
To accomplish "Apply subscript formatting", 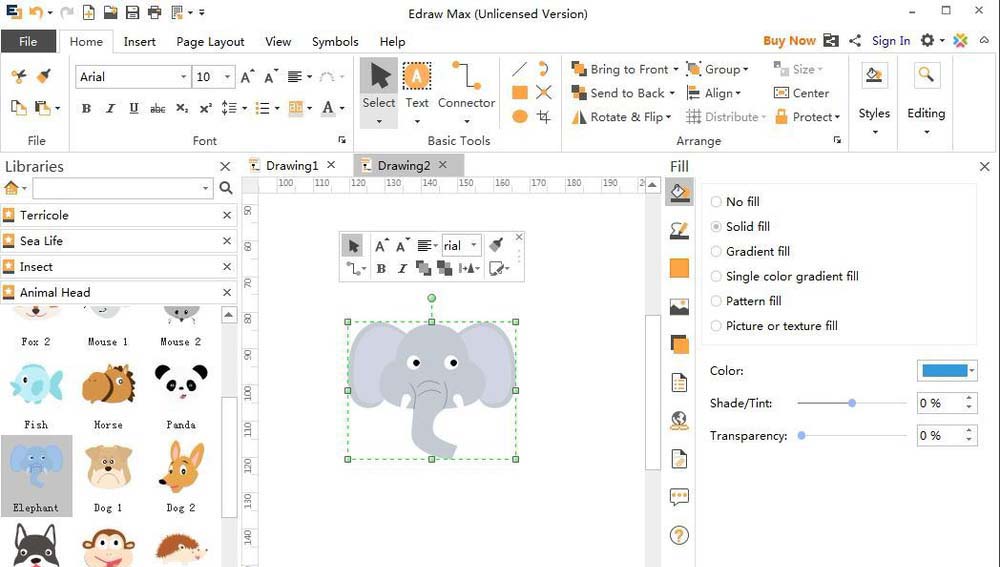I will (x=182, y=108).
